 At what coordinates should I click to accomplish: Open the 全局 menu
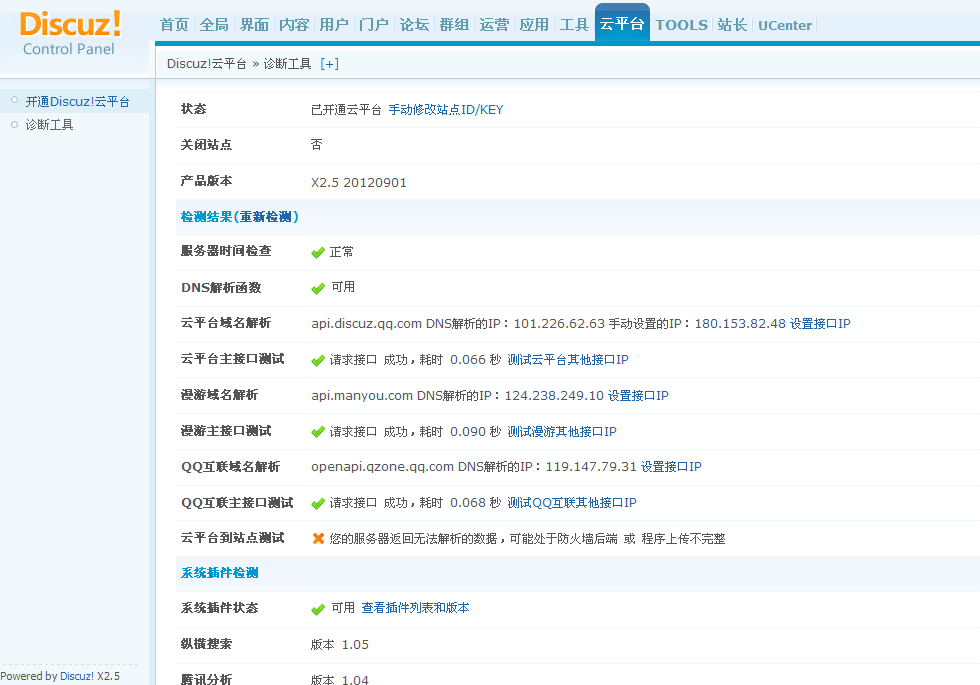(x=214, y=25)
